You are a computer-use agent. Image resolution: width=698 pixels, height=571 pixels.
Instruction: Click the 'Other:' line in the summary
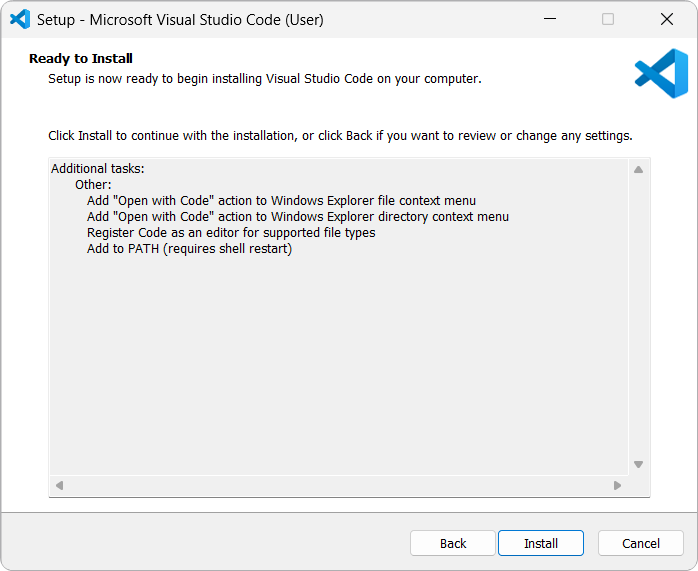tap(93, 185)
